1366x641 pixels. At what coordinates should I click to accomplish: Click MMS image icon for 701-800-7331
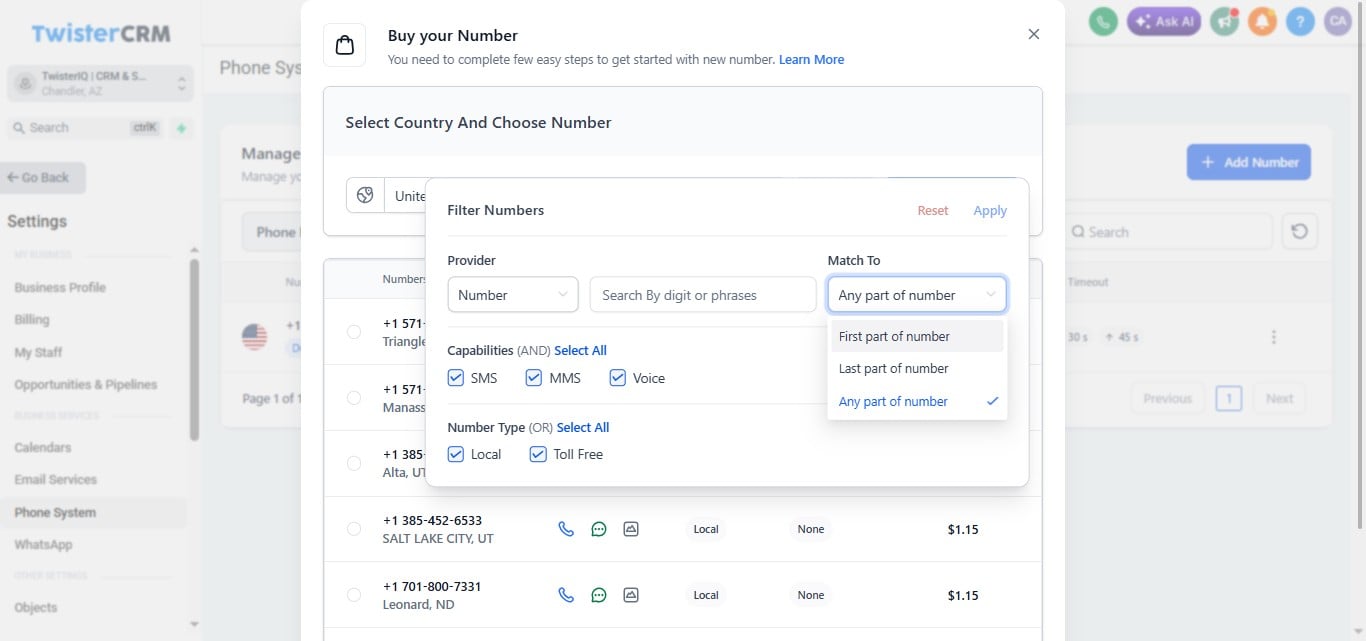tap(631, 595)
